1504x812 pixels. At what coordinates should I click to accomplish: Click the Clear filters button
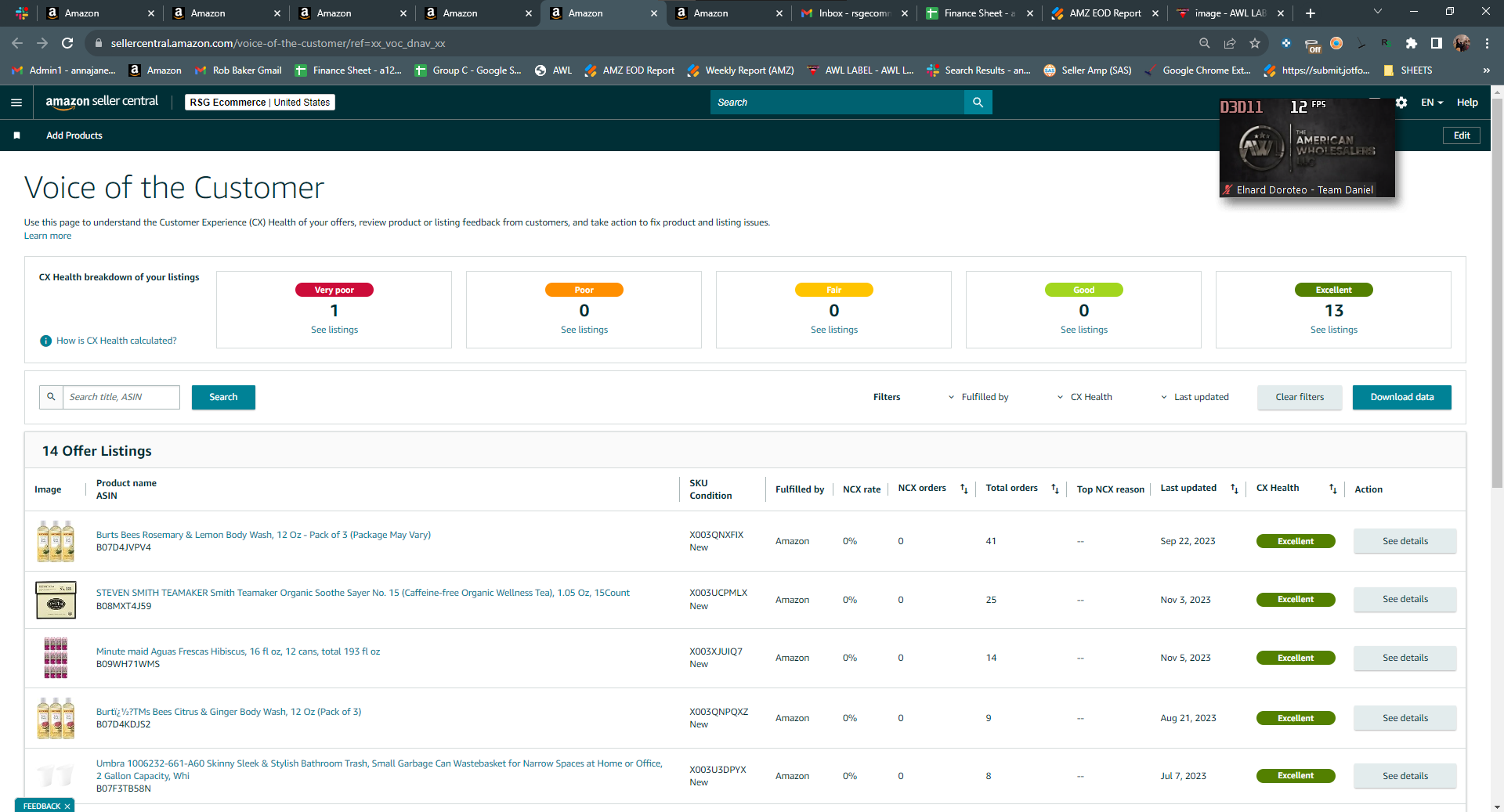pos(1300,397)
